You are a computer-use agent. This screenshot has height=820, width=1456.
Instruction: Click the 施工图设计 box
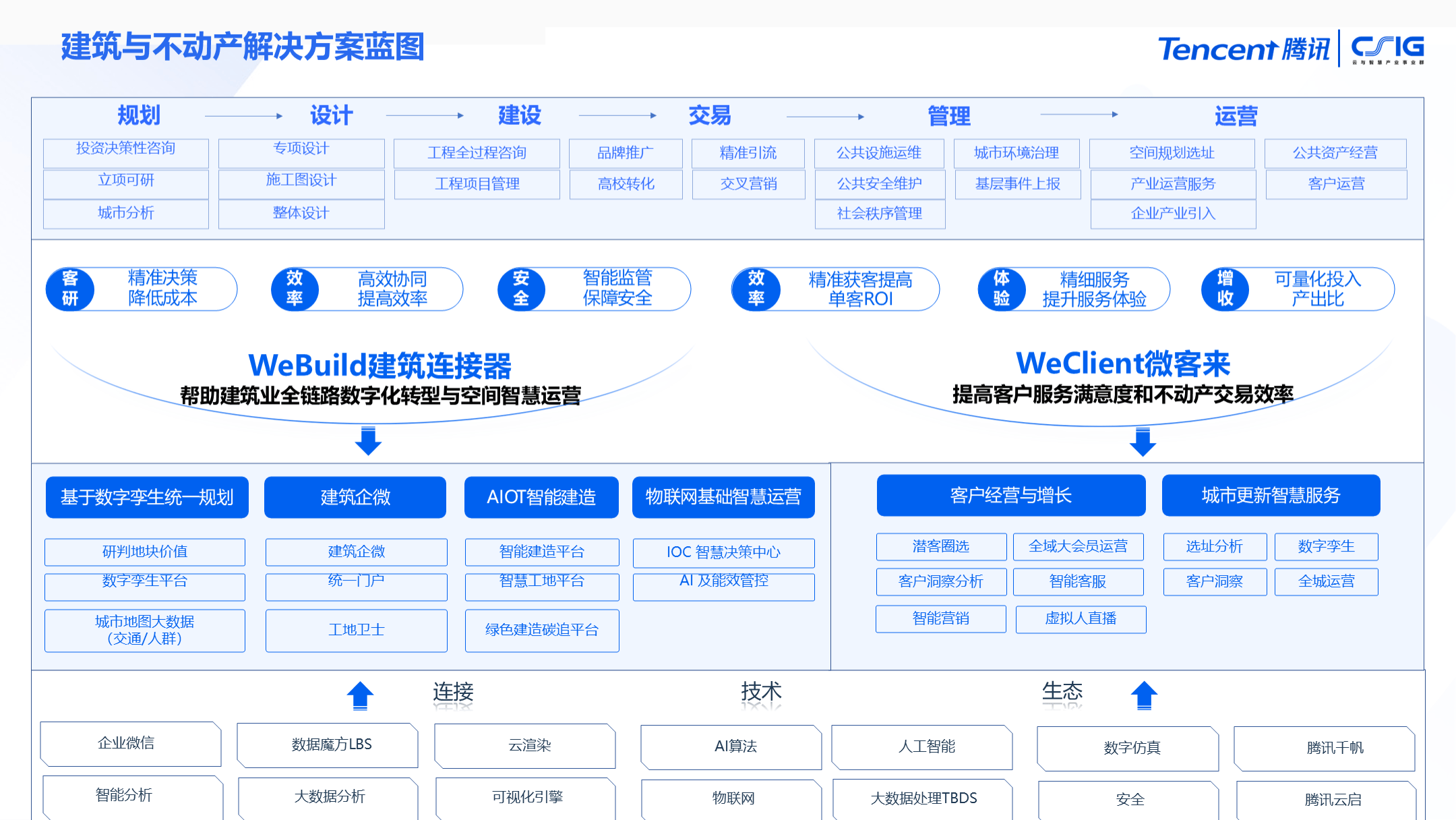point(301,184)
